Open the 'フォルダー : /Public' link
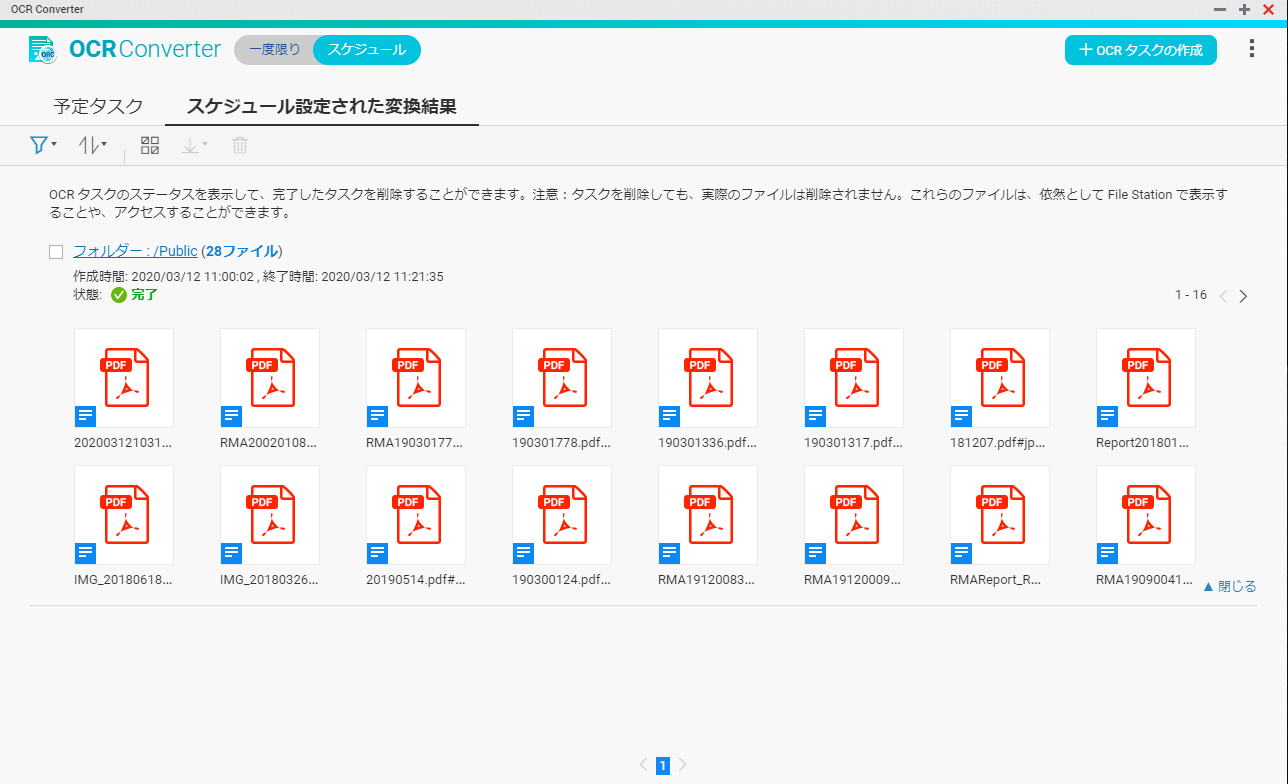The image size is (1288, 784). [x=135, y=251]
